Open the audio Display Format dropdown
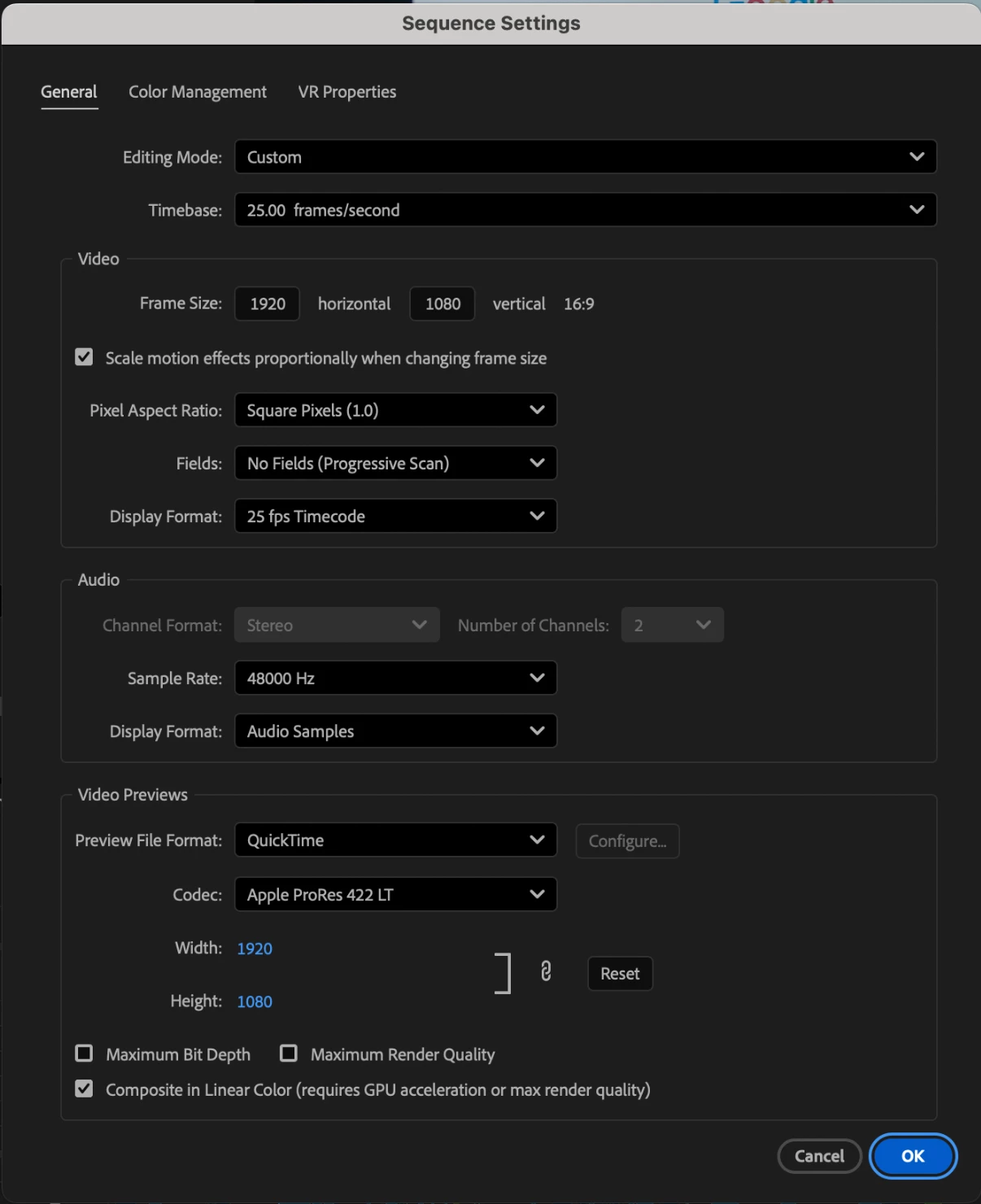The image size is (981, 1204). coord(396,731)
